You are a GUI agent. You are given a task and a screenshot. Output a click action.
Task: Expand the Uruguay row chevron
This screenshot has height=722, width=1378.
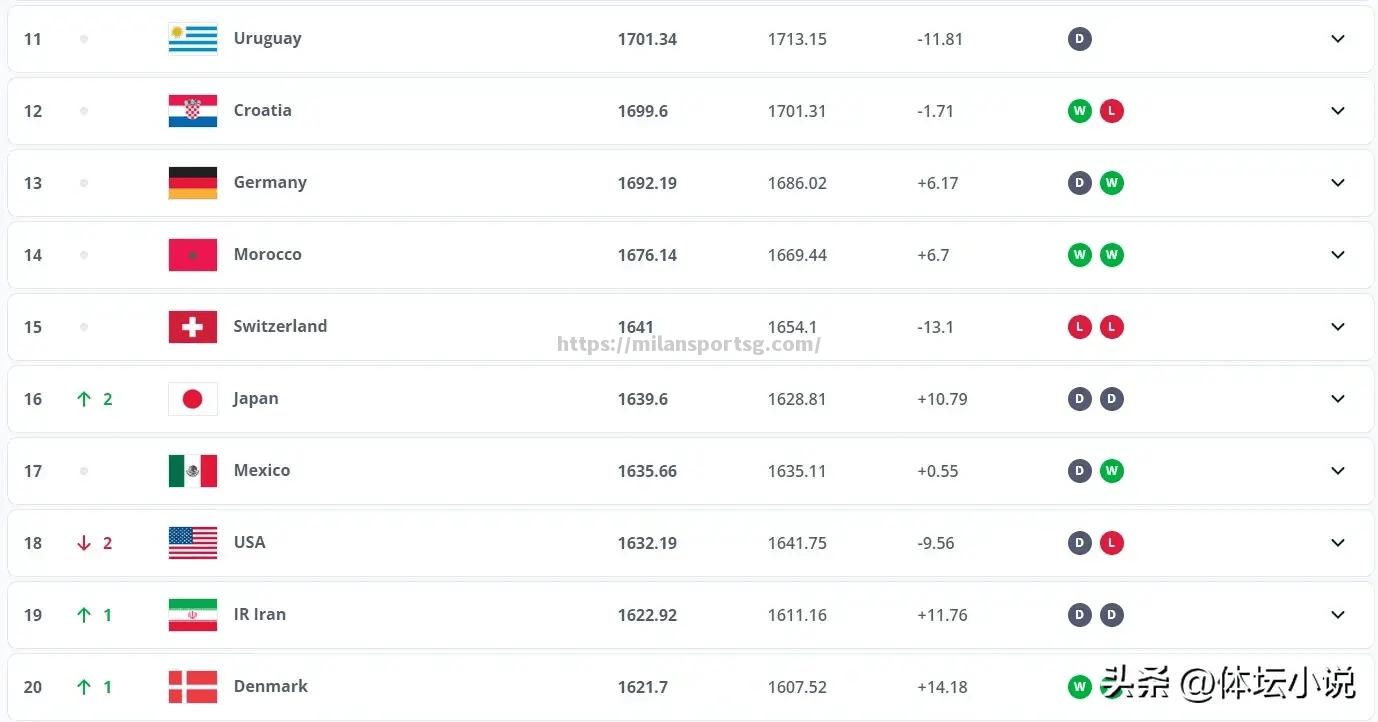[x=1338, y=39]
